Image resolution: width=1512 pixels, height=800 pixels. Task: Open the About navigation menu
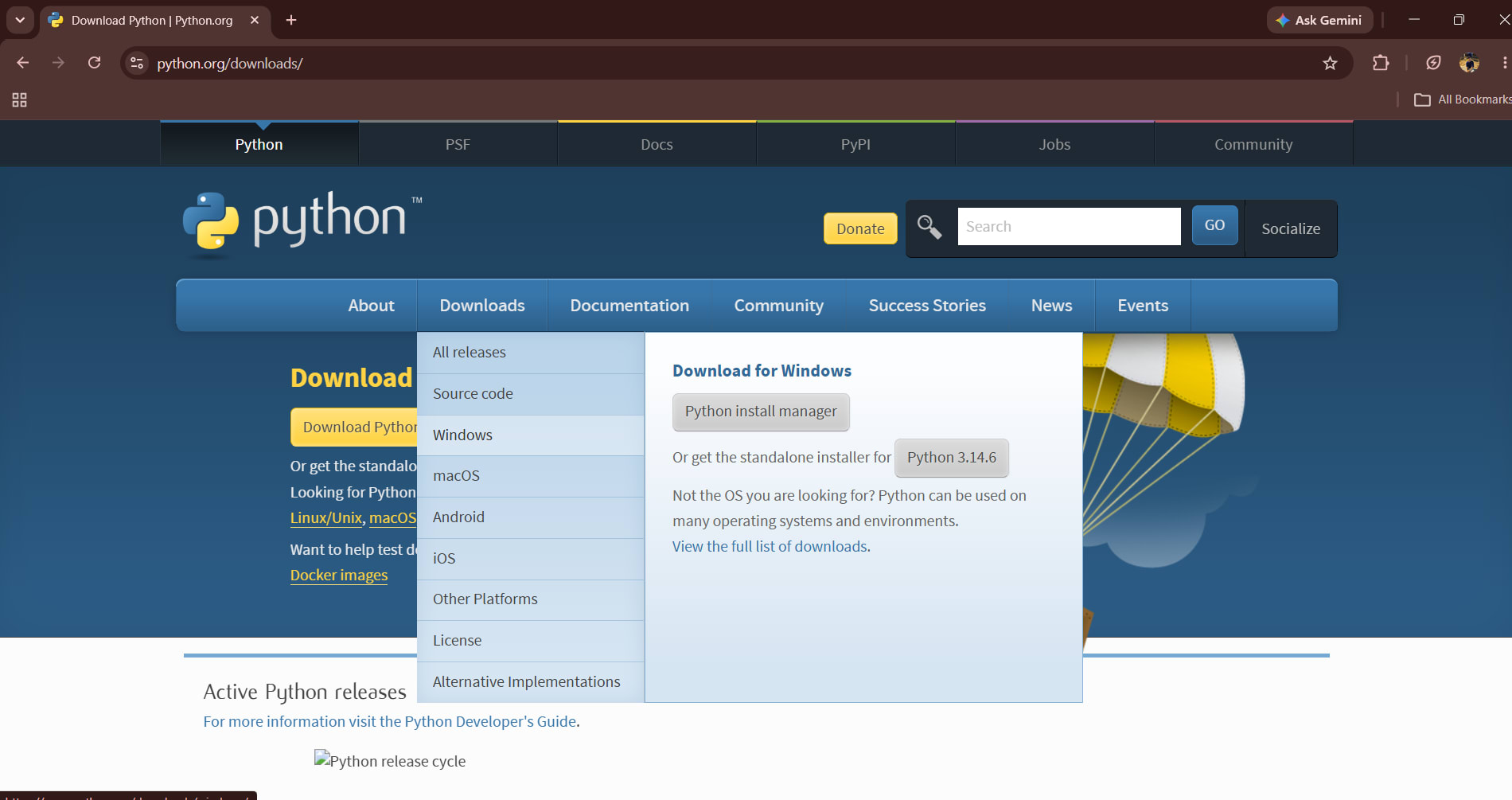(x=371, y=306)
